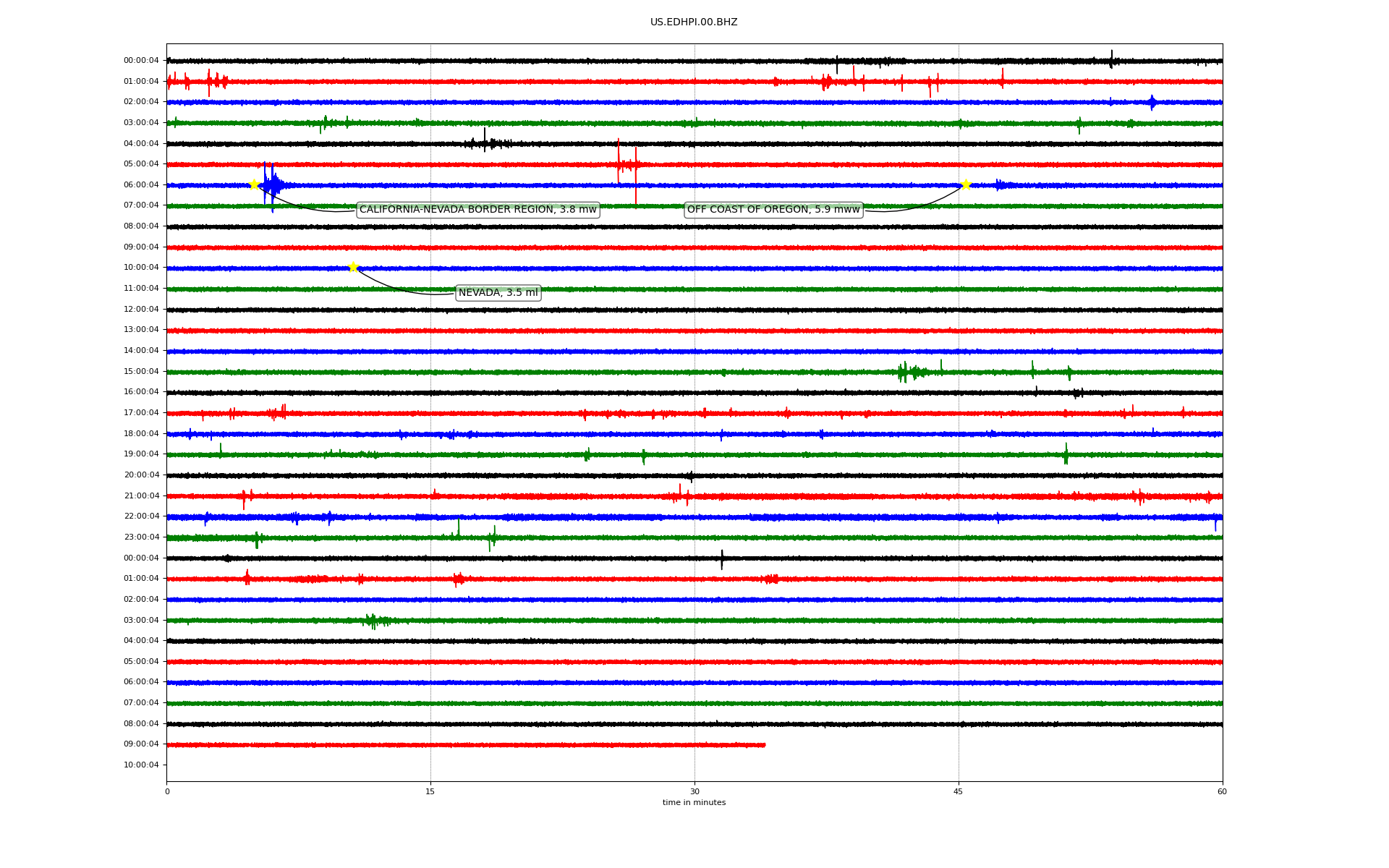
Task: Click the 22:00:04 time label
Action: [x=141, y=516]
